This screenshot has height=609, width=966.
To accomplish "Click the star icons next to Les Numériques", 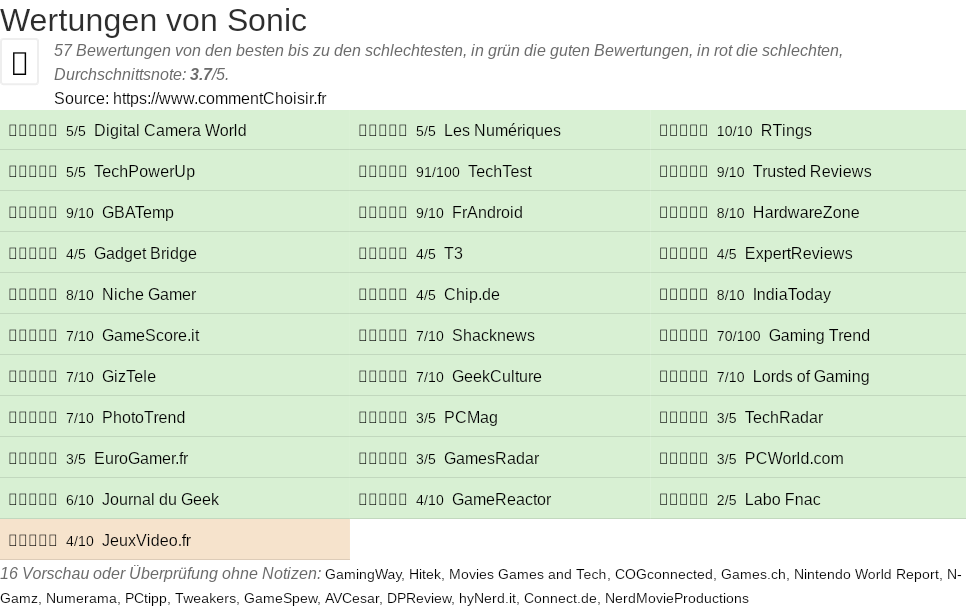I will pos(383,131).
